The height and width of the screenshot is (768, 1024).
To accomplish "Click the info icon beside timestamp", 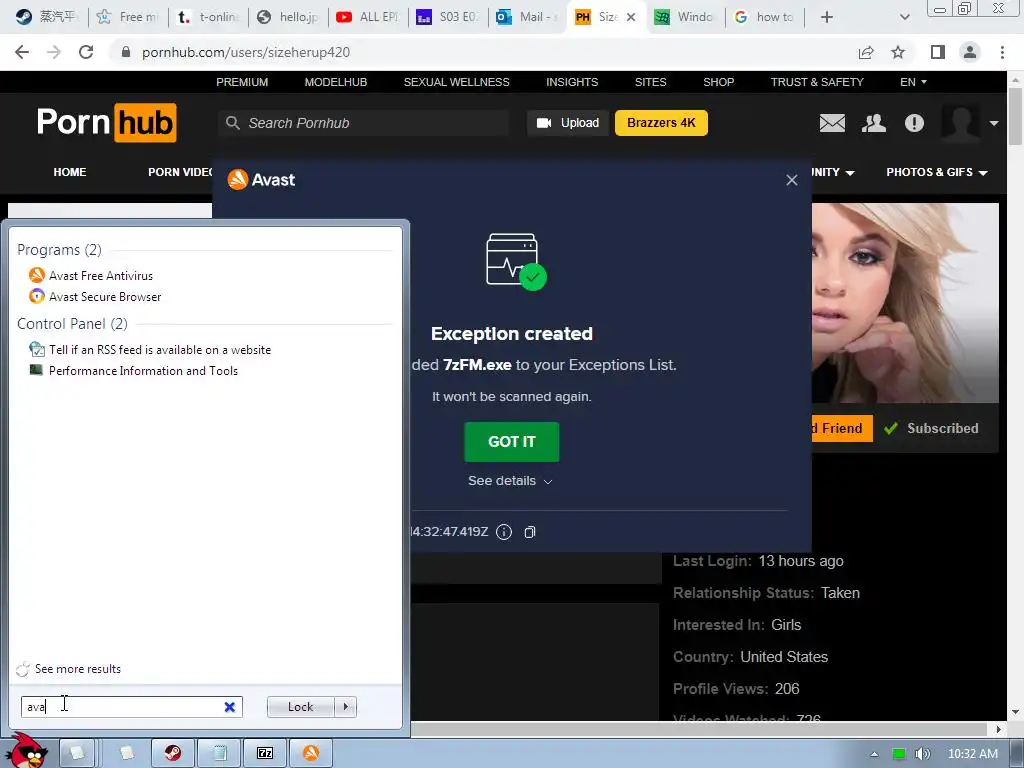I will (504, 532).
